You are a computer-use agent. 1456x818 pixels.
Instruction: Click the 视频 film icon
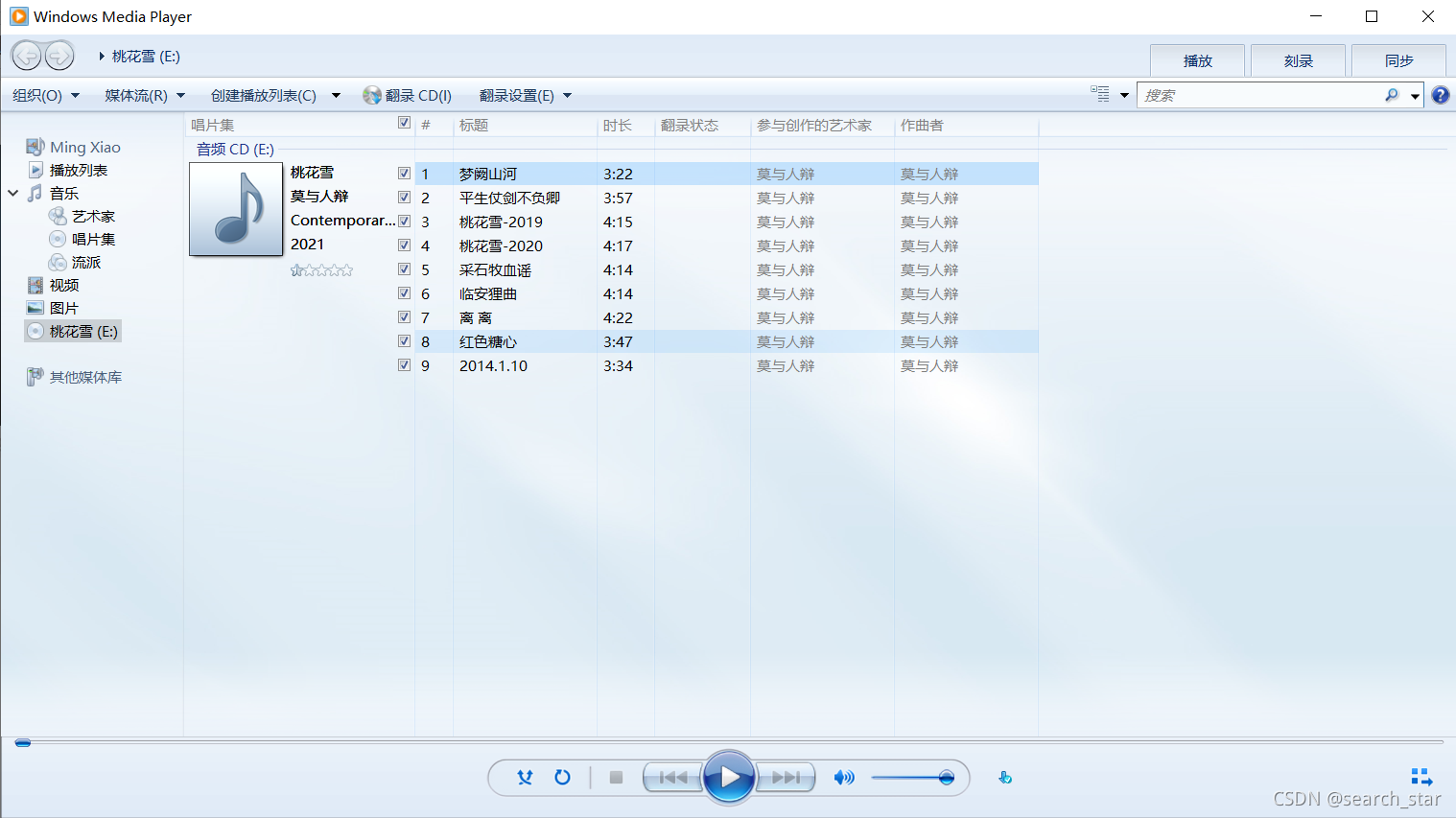[35, 285]
